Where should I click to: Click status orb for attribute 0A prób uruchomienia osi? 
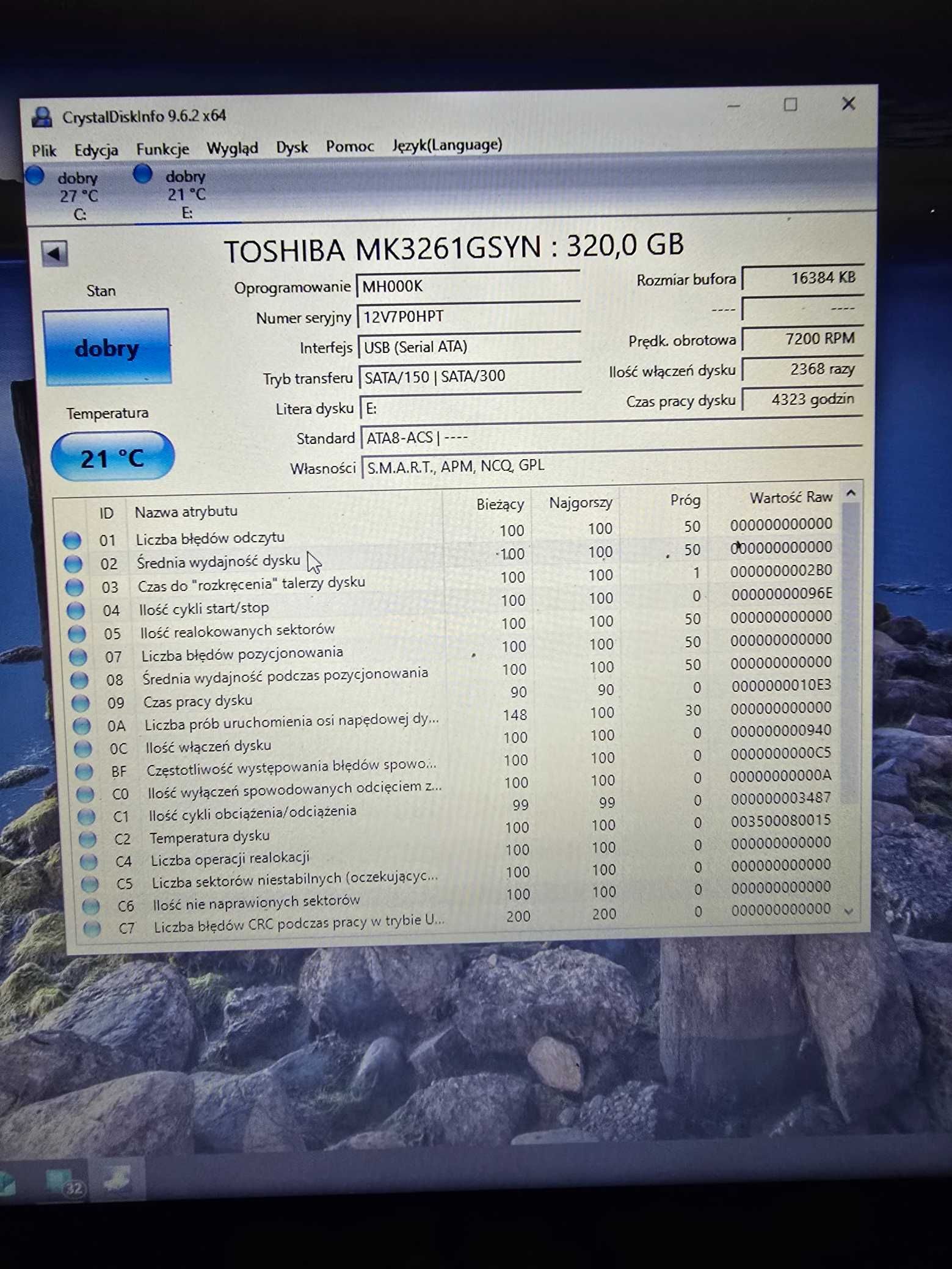point(82,726)
